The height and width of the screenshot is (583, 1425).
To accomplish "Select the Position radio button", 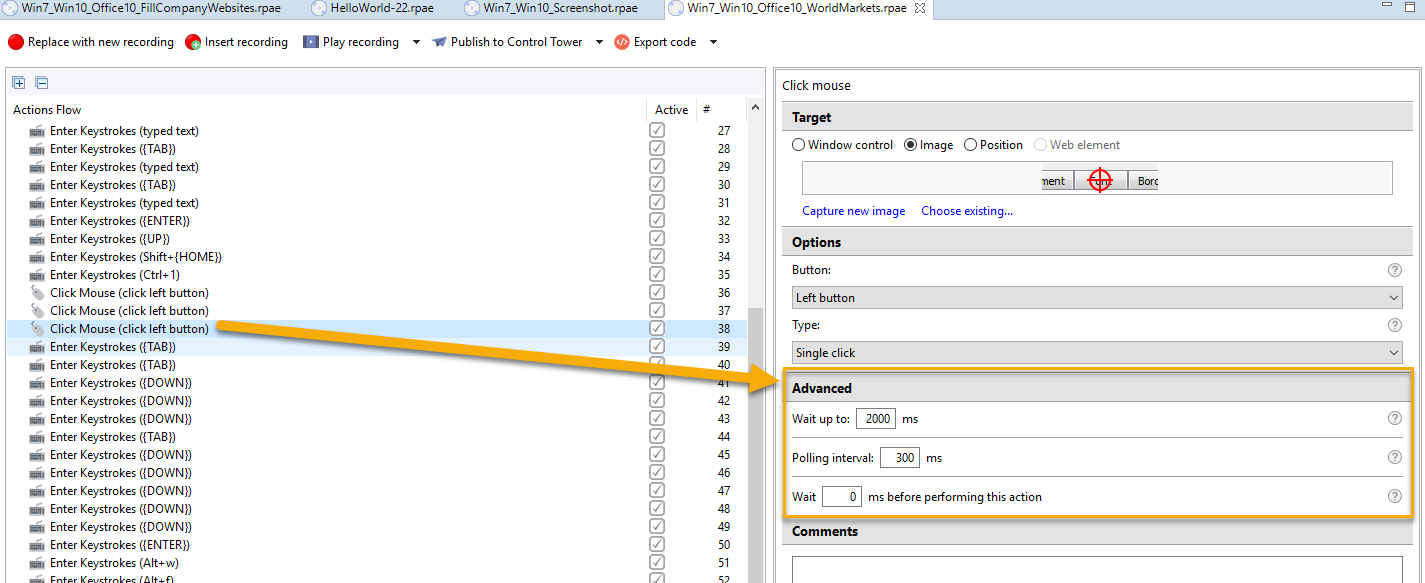I will coord(970,145).
